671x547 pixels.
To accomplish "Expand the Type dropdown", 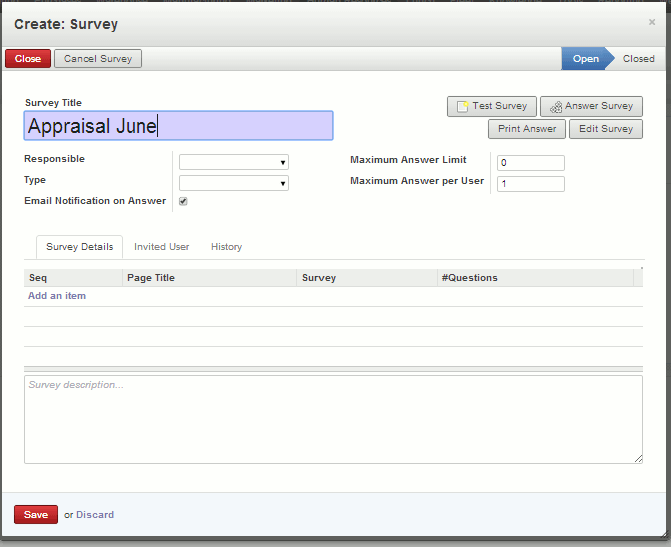I will [x=234, y=183].
